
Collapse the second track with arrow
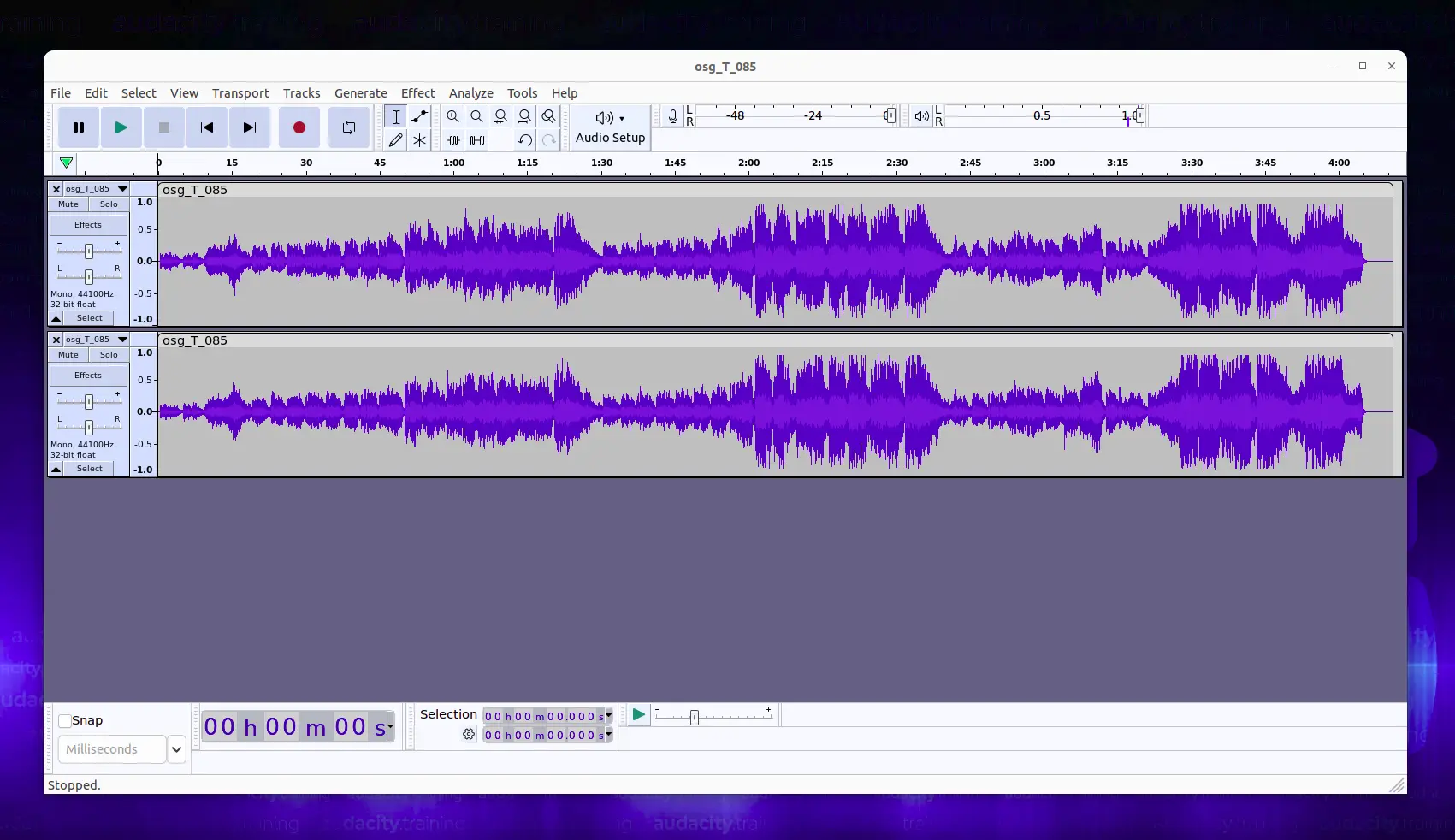(x=56, y=469)
